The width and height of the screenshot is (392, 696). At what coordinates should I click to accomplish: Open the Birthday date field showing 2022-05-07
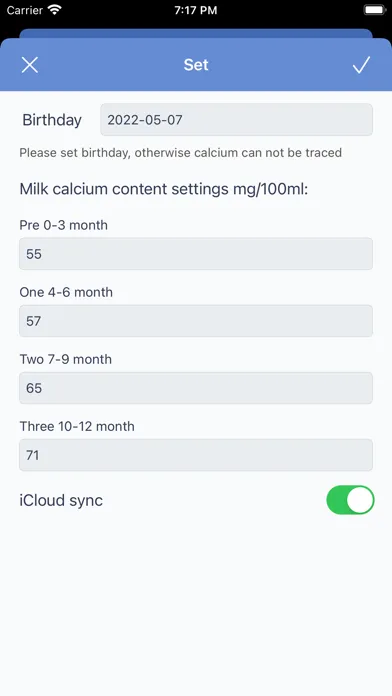pyautogui.click(x=236, y=119)
